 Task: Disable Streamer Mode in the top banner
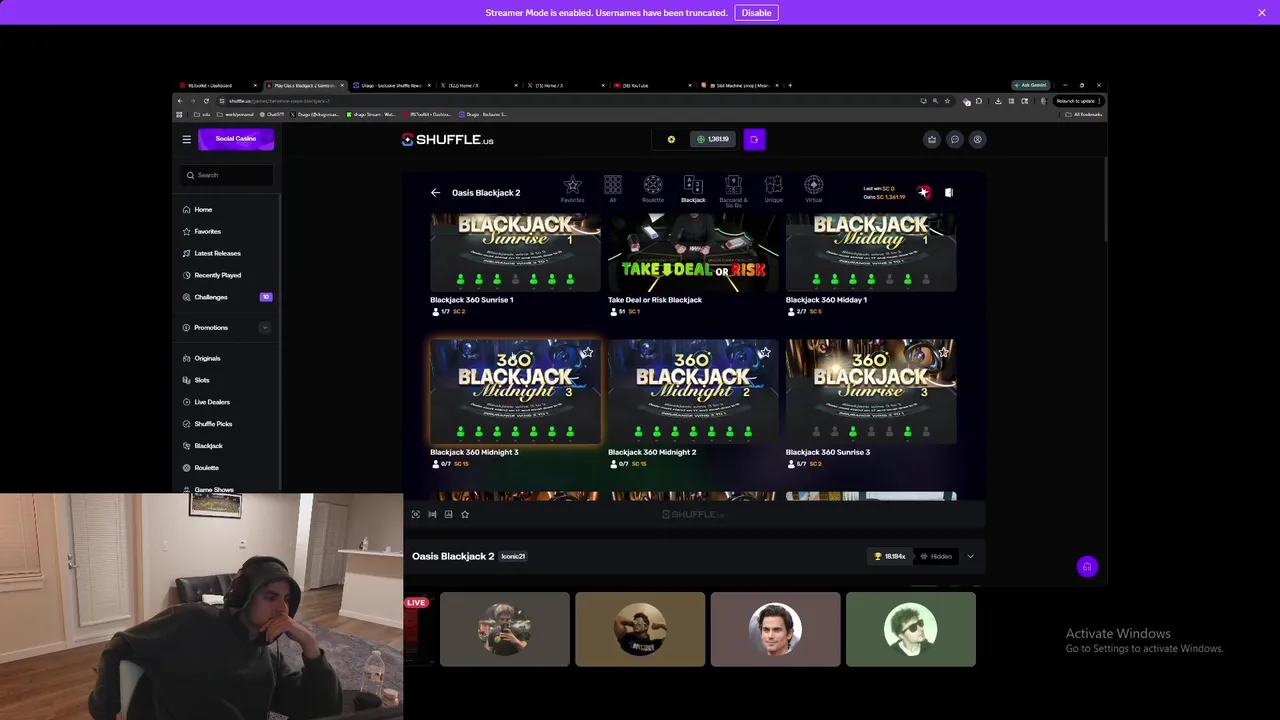pyautogui.click(x=756, y=12)
